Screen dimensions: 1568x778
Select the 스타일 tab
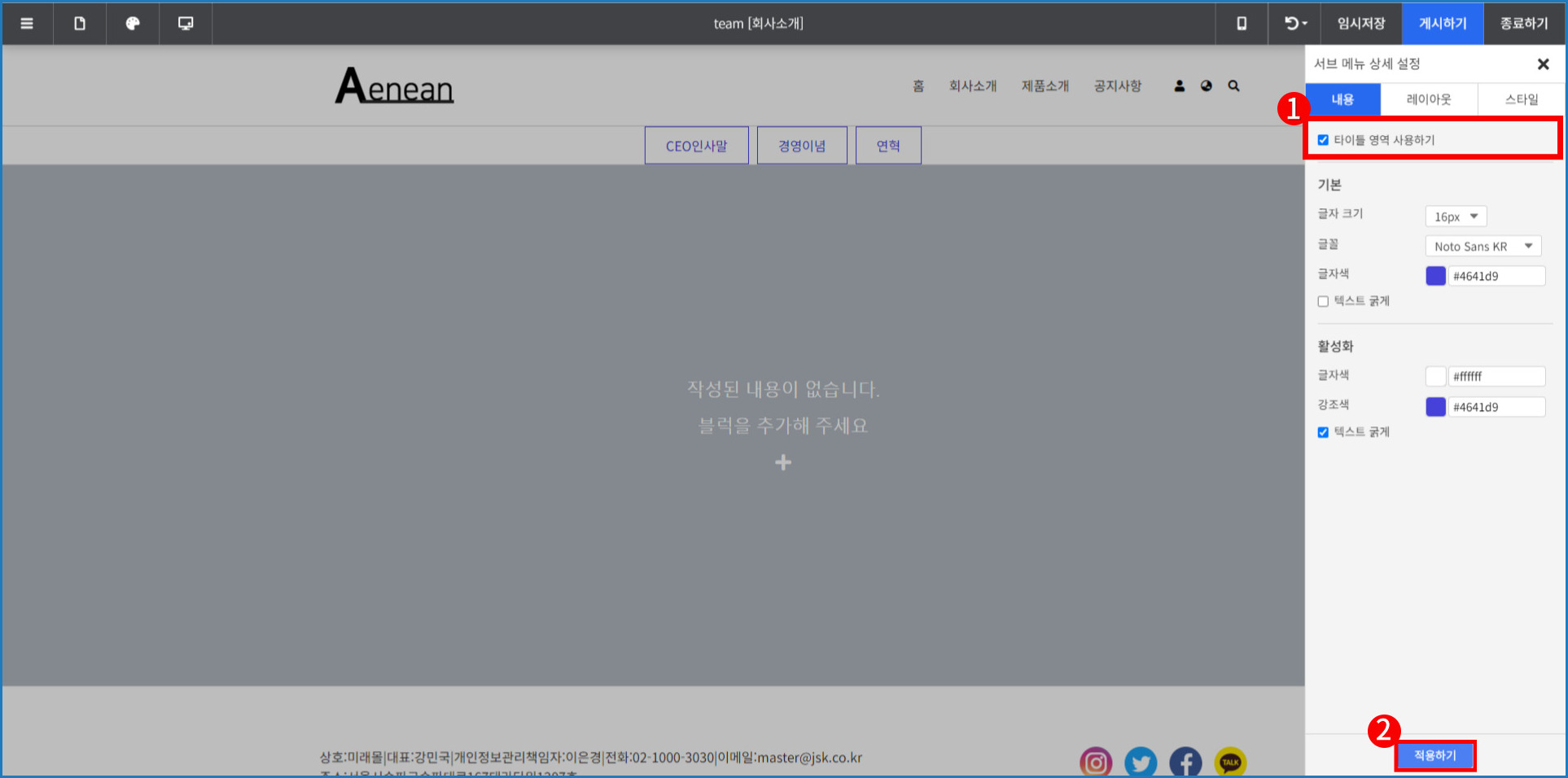[1521, 99]
